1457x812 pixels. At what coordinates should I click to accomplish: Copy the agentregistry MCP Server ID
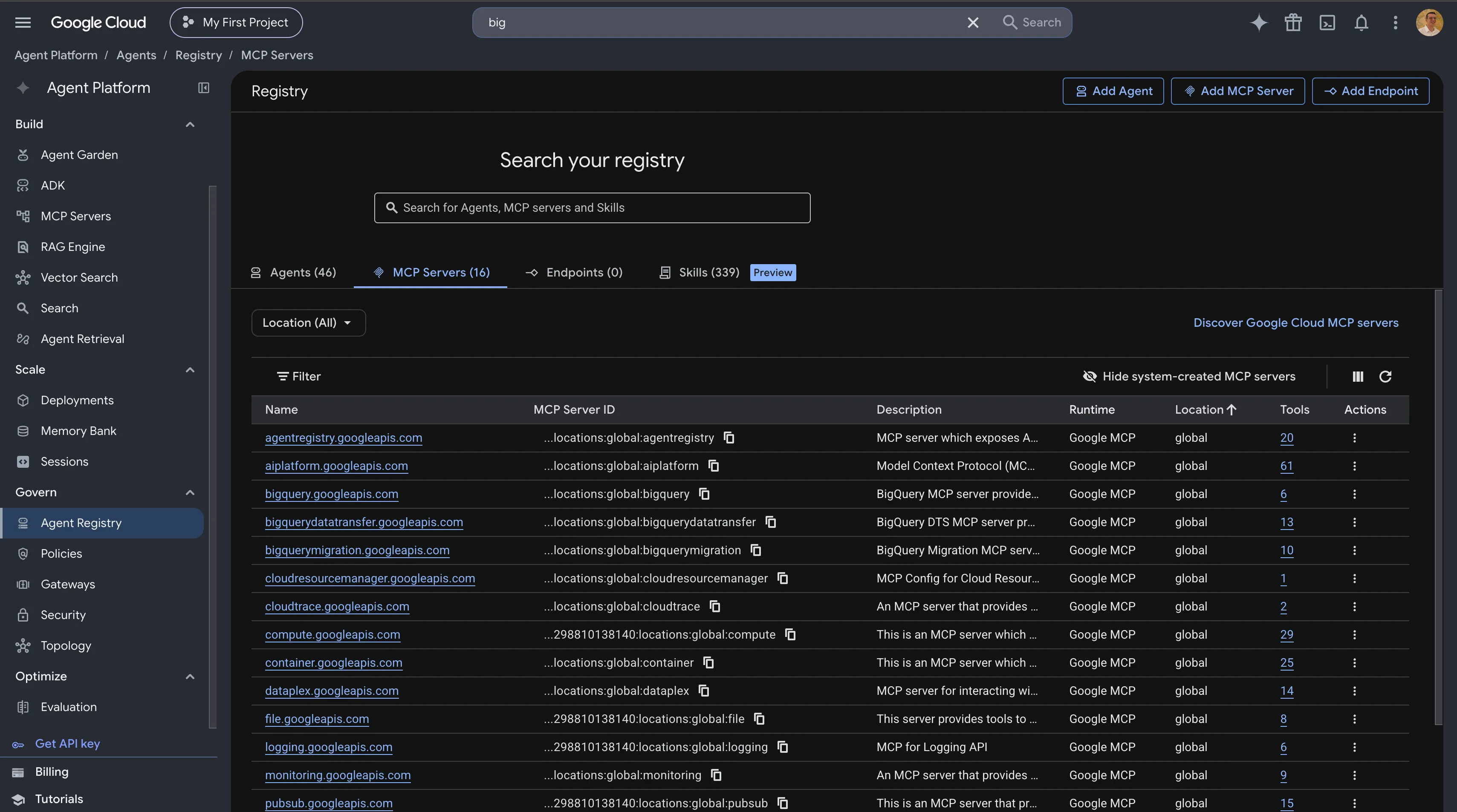point(729,438)
